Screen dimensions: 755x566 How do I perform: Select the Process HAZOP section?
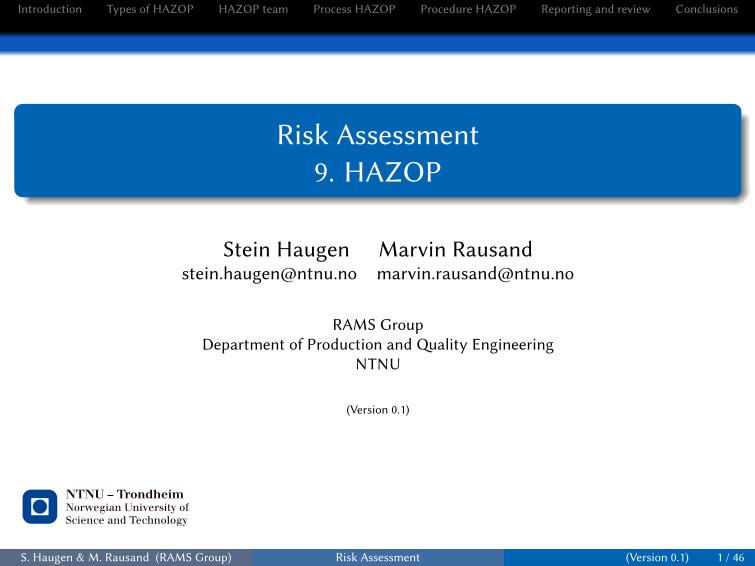point(354,9)
